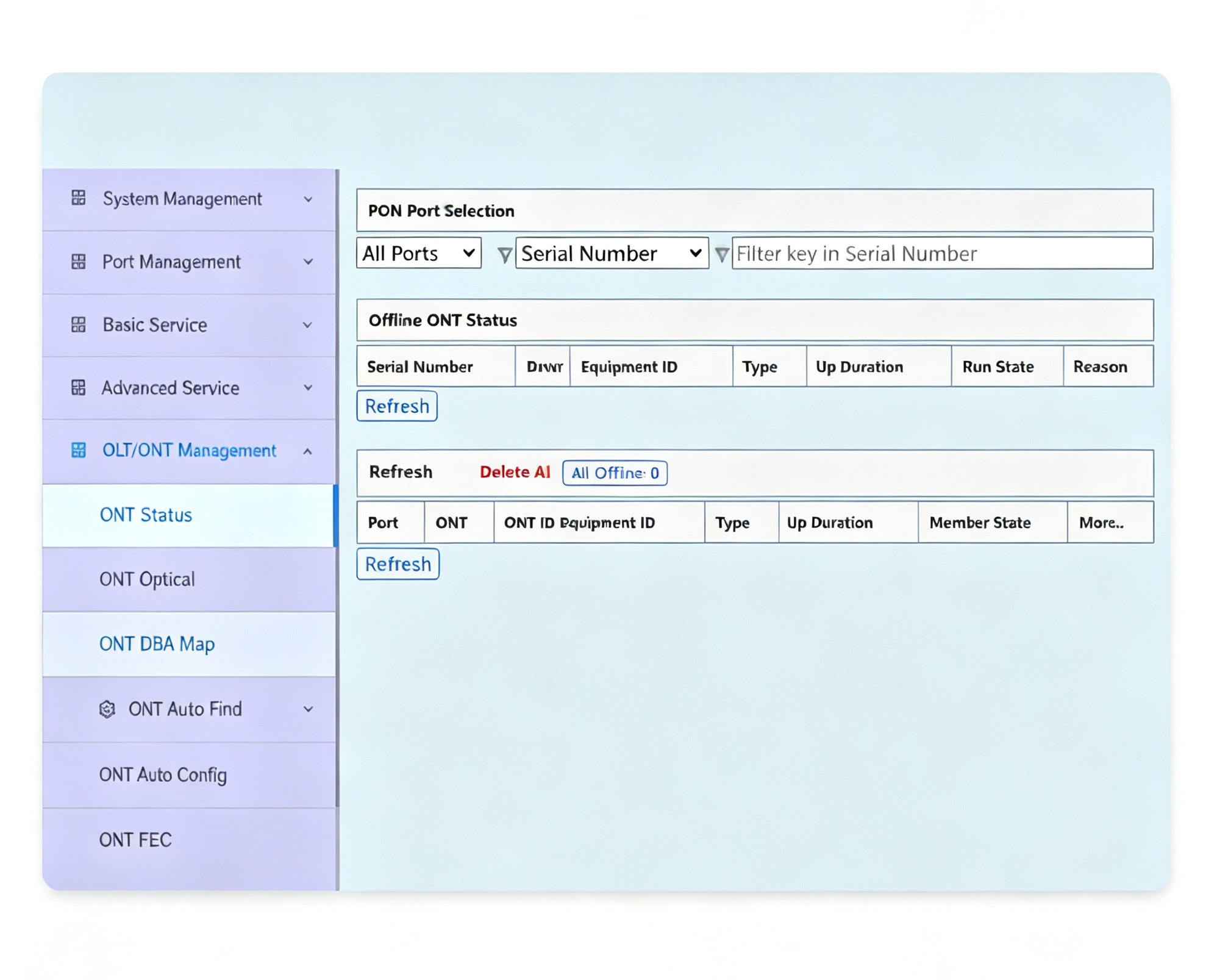Collapse the OLT/ONT Management section
The image size is (1217, 980).
(308, 451)
